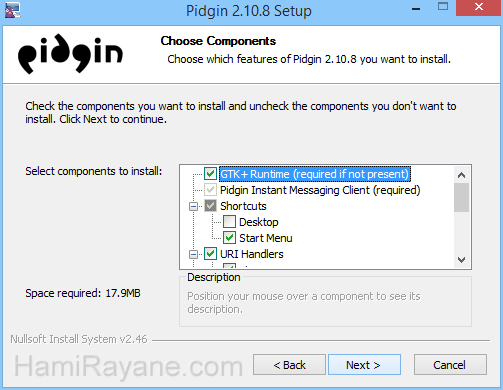Click the components list scrollbar thumb

tap(461, 197)
